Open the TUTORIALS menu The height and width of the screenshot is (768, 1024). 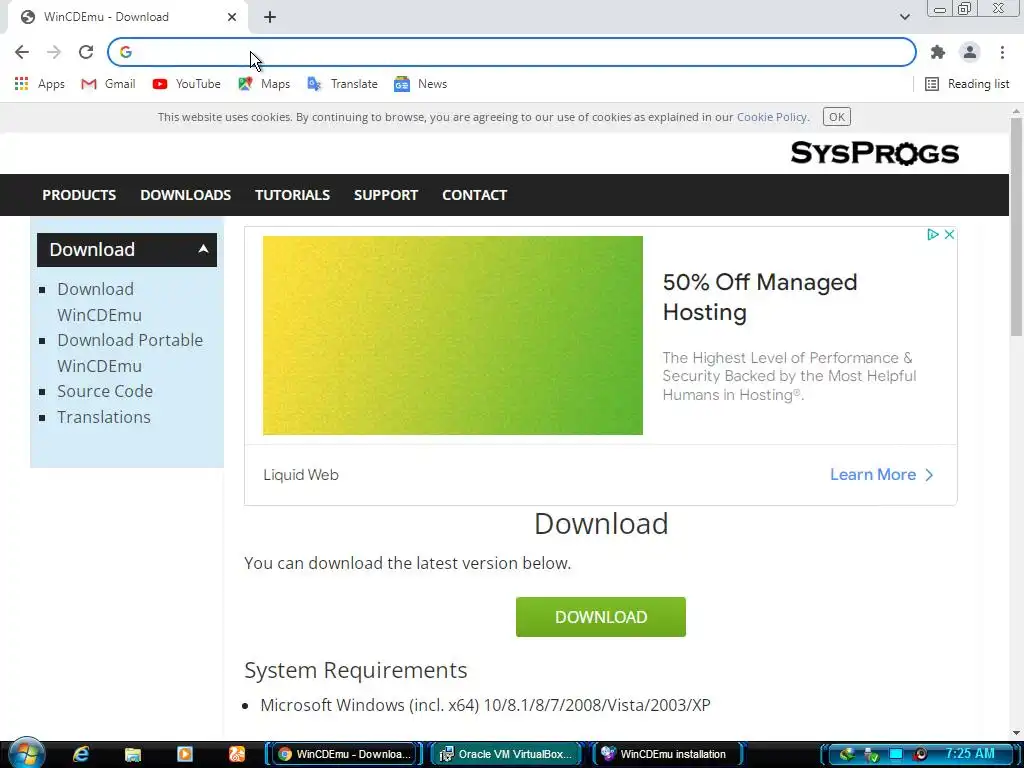tap(292, 195)
